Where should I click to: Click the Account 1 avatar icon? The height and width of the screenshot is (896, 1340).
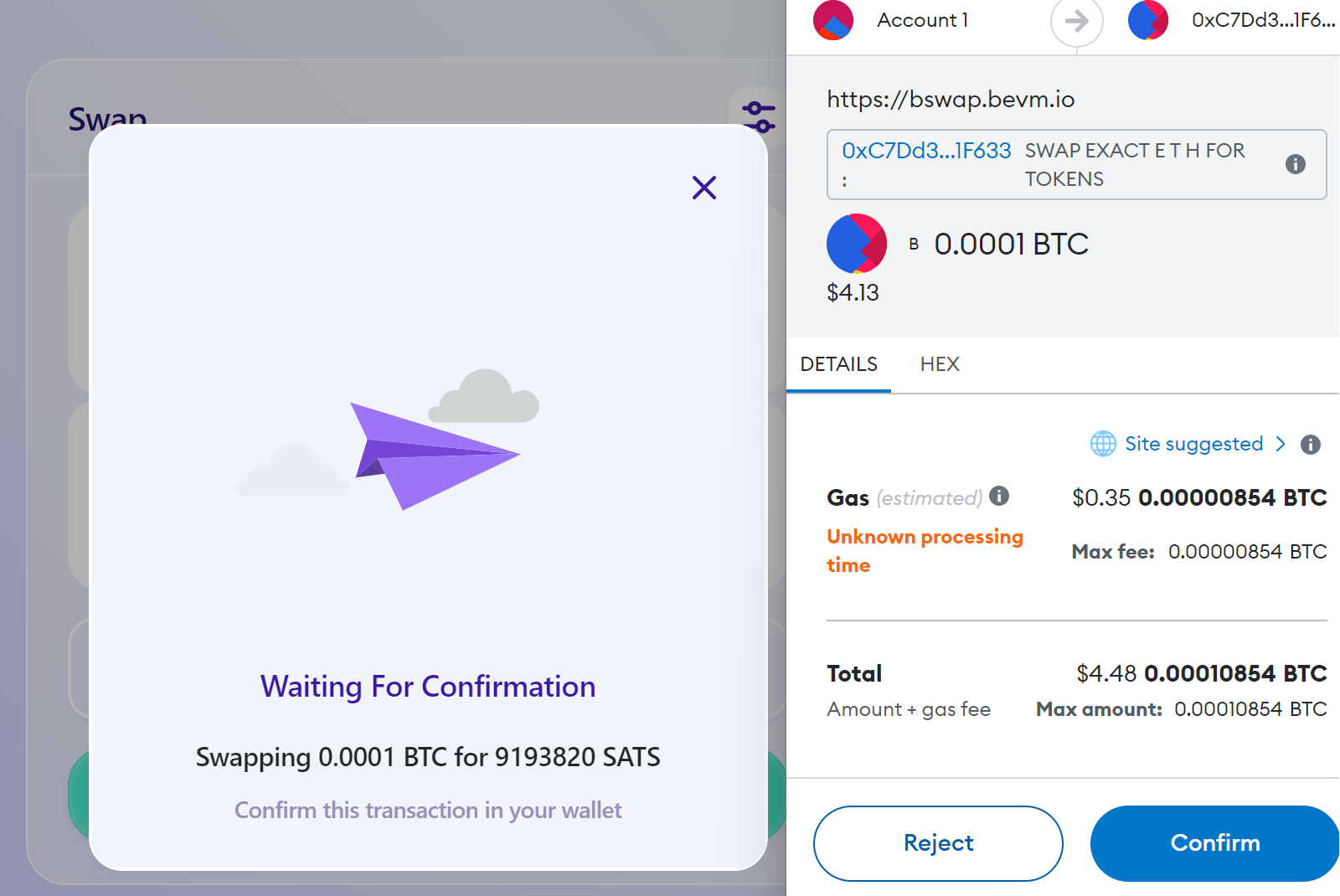[833, 20]
